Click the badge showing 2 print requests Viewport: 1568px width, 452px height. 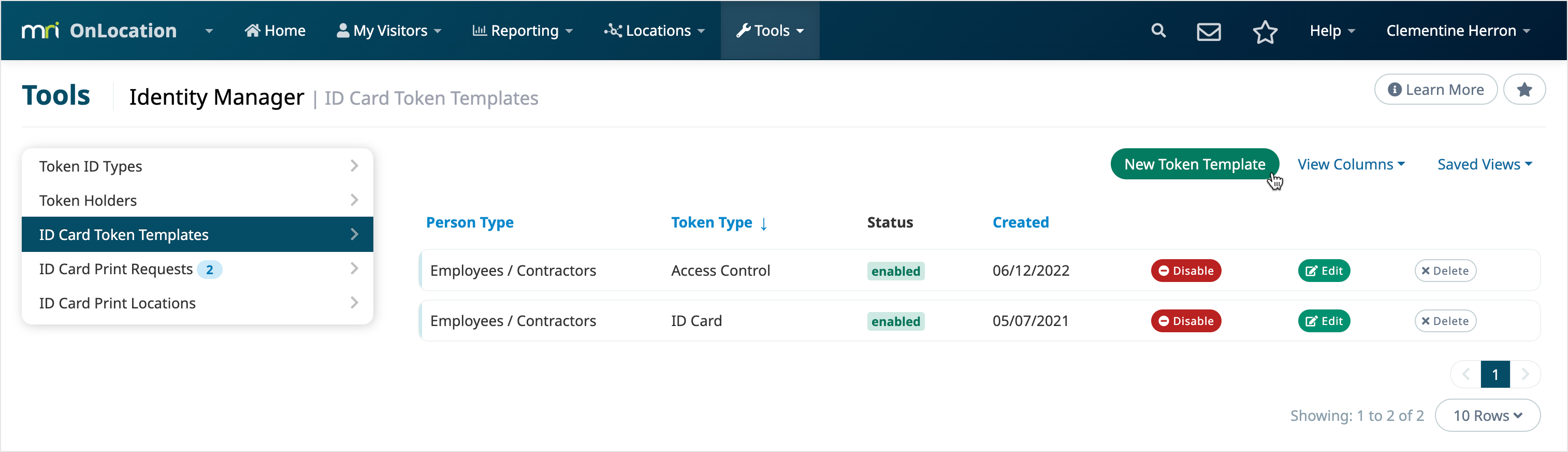[209, 269]
